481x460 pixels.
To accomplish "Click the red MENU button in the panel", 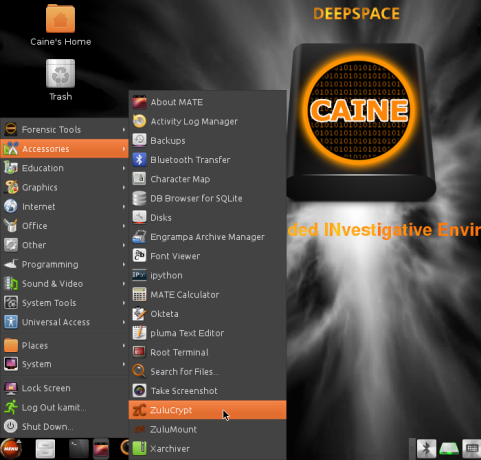I will tap(11, 448).
